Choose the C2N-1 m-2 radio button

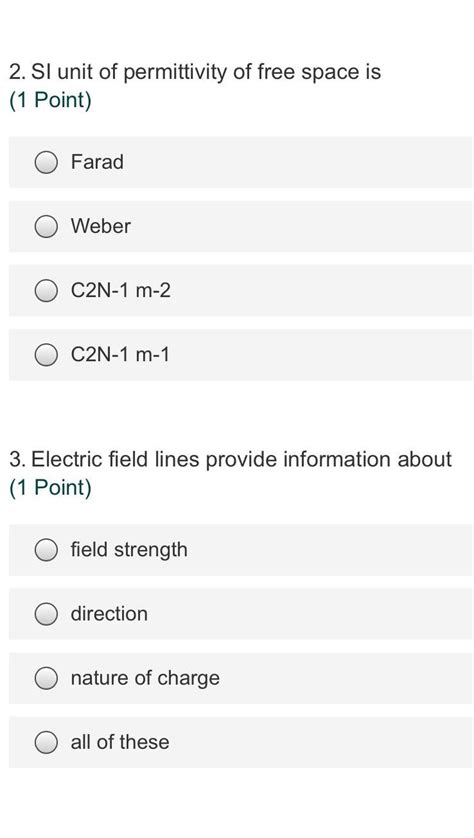(46, 291)
